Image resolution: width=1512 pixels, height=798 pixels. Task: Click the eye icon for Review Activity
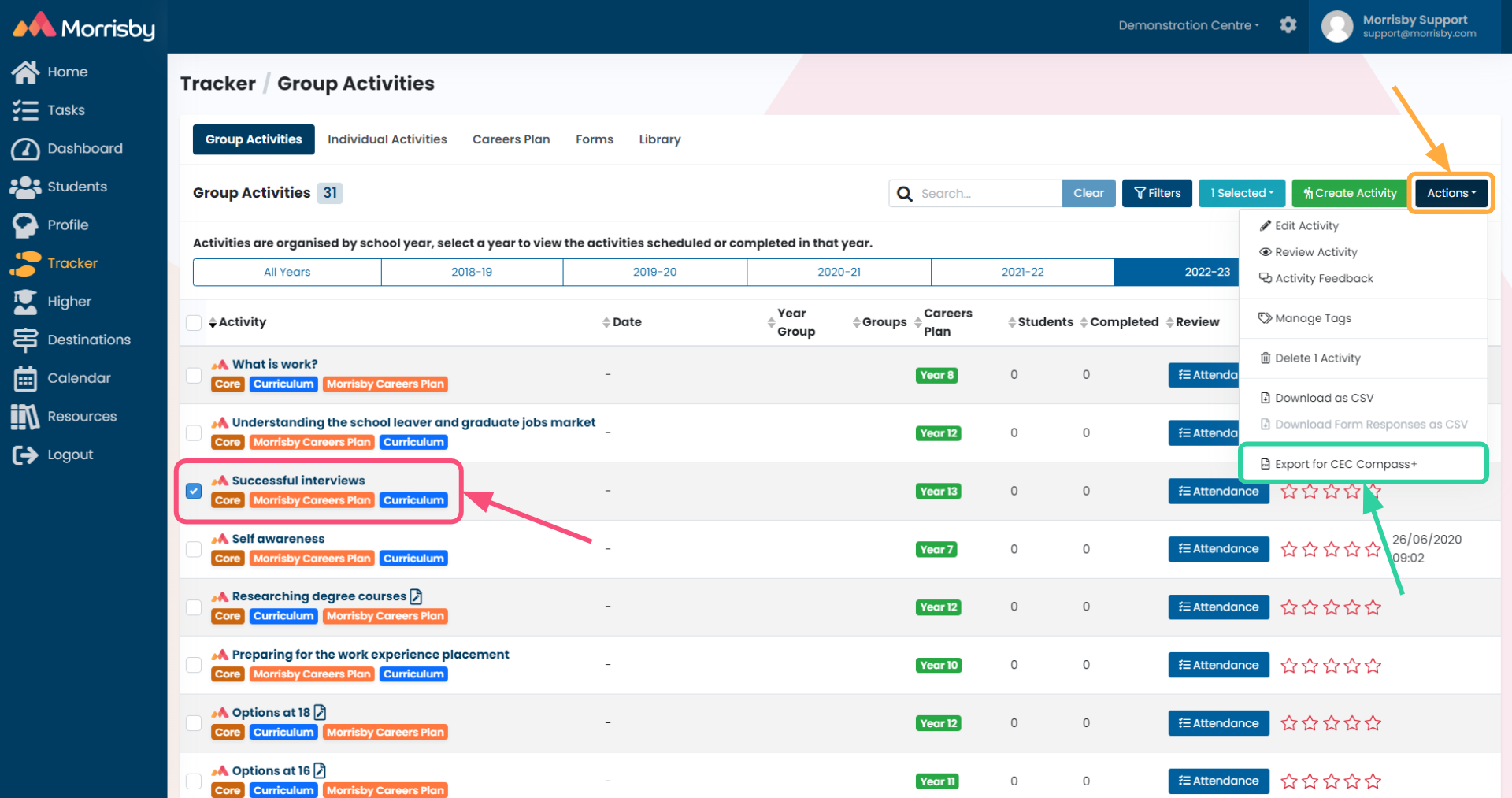1266,252
